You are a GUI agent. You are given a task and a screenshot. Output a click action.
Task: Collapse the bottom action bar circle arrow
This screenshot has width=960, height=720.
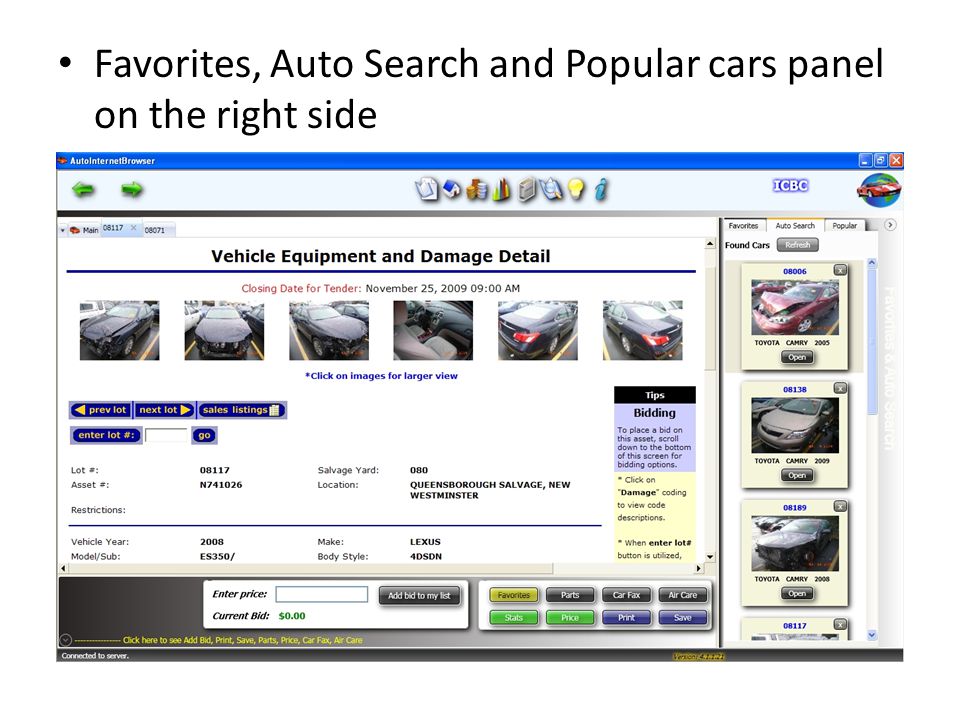click(66, 640)
